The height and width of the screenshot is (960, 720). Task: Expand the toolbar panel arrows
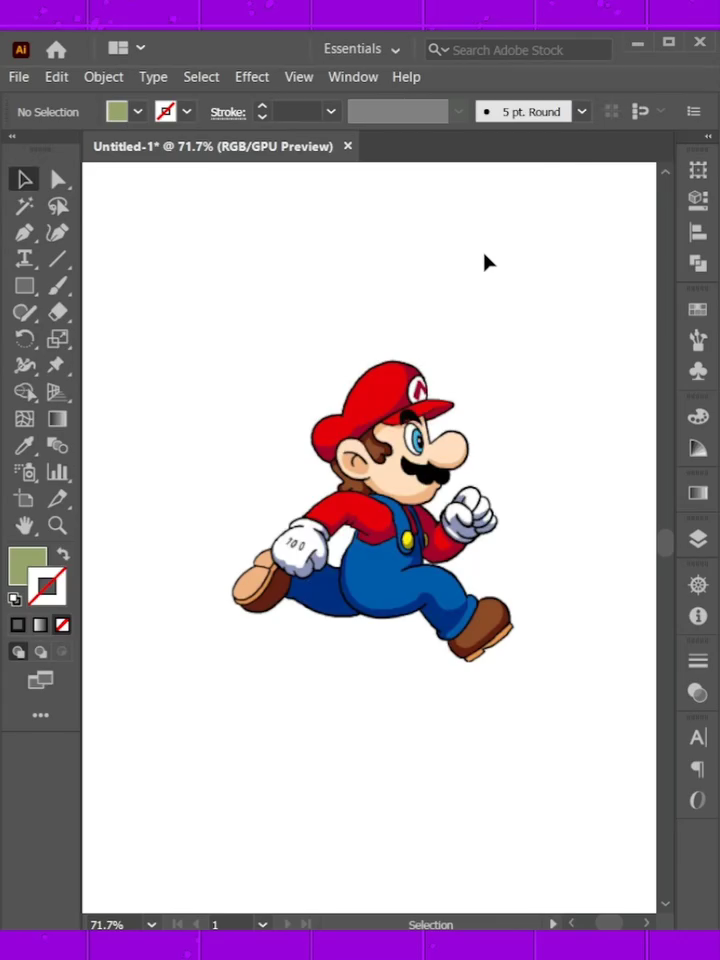[12, 137]
